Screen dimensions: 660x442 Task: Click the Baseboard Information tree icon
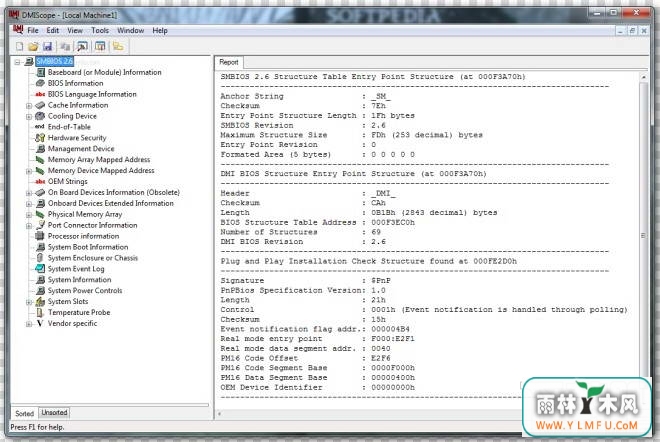click(40, 72)
